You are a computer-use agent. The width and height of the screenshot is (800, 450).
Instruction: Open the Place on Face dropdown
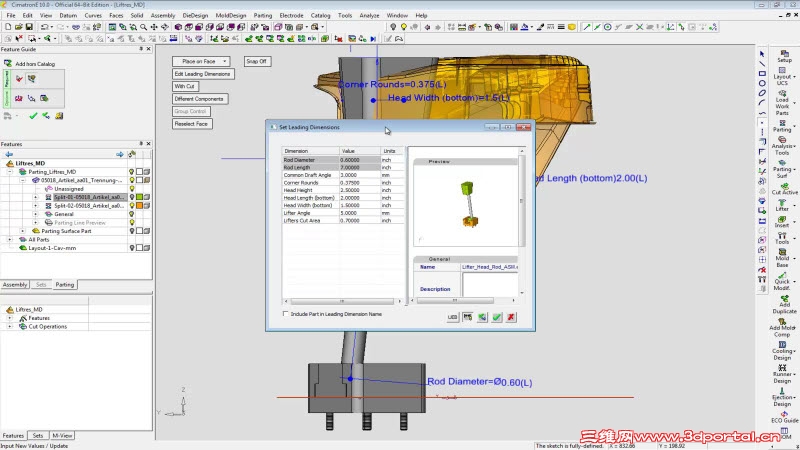[201, 61]
